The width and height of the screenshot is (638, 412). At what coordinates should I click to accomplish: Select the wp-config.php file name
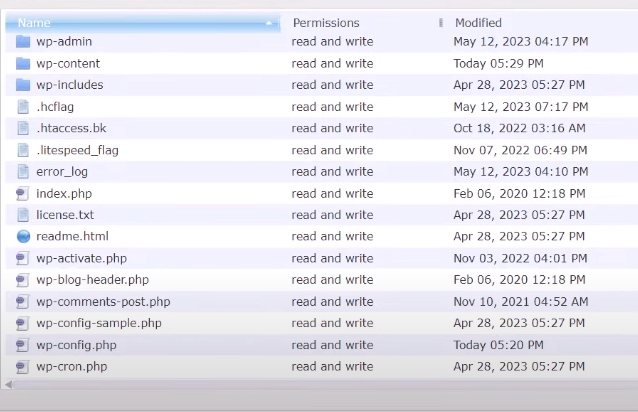tap(76, 346)
